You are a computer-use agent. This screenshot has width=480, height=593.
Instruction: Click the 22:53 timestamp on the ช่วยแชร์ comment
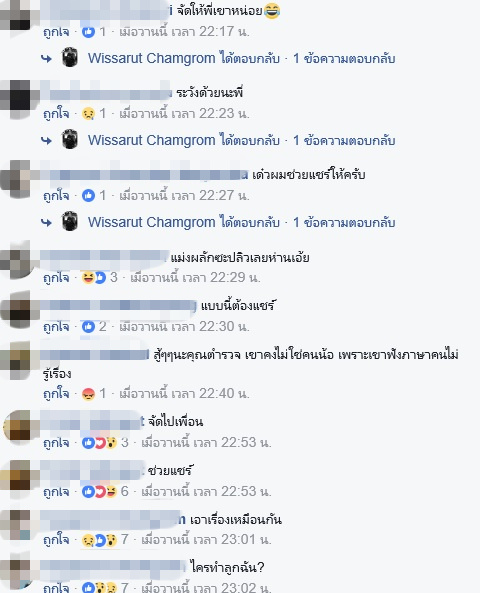coord(207,492)
